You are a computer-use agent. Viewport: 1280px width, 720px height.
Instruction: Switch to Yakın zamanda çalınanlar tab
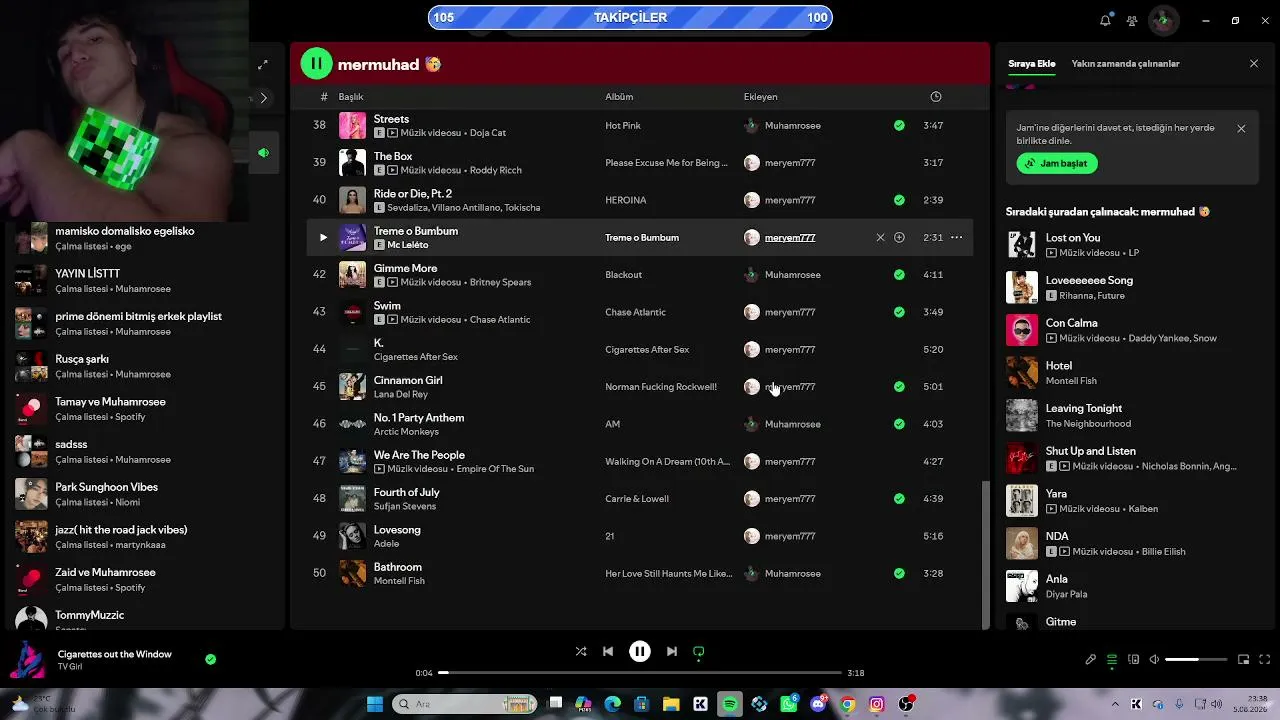pyautogui.click(x=1125, y=64)
